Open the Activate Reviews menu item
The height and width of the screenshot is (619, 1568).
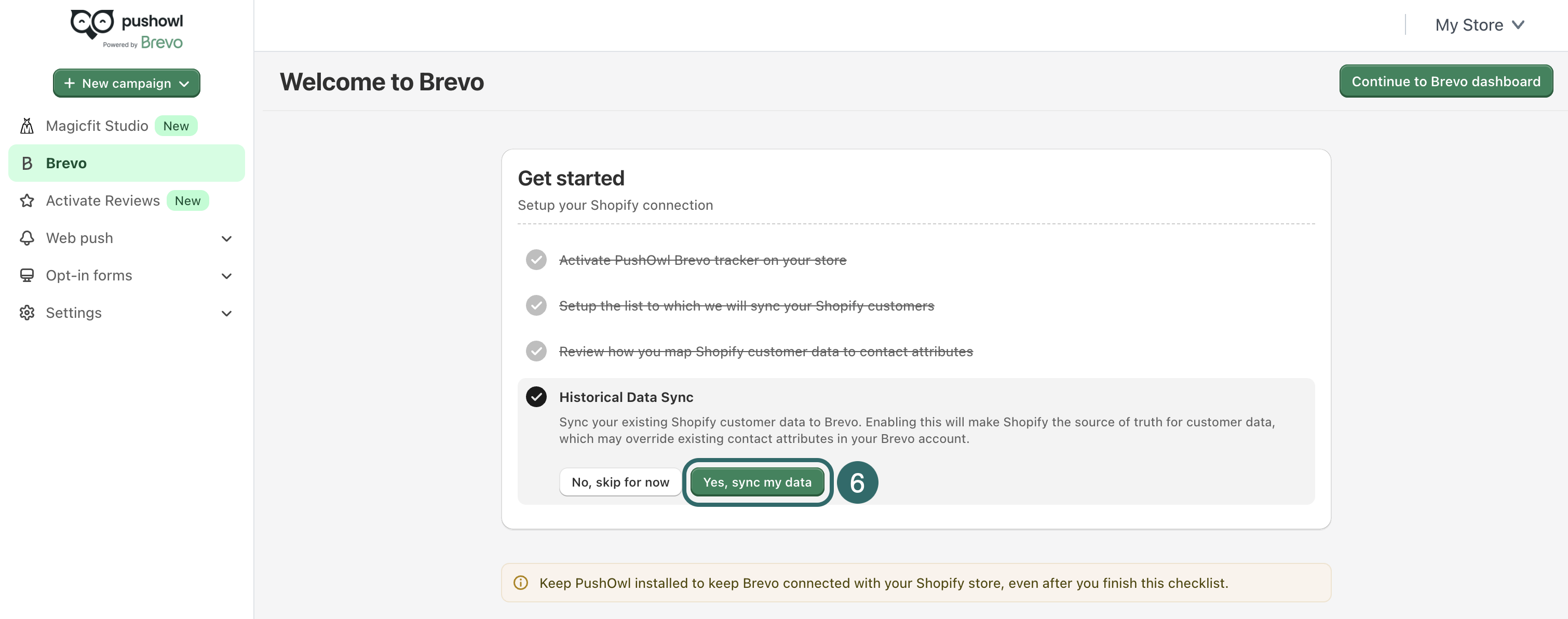tap(103, 201)
